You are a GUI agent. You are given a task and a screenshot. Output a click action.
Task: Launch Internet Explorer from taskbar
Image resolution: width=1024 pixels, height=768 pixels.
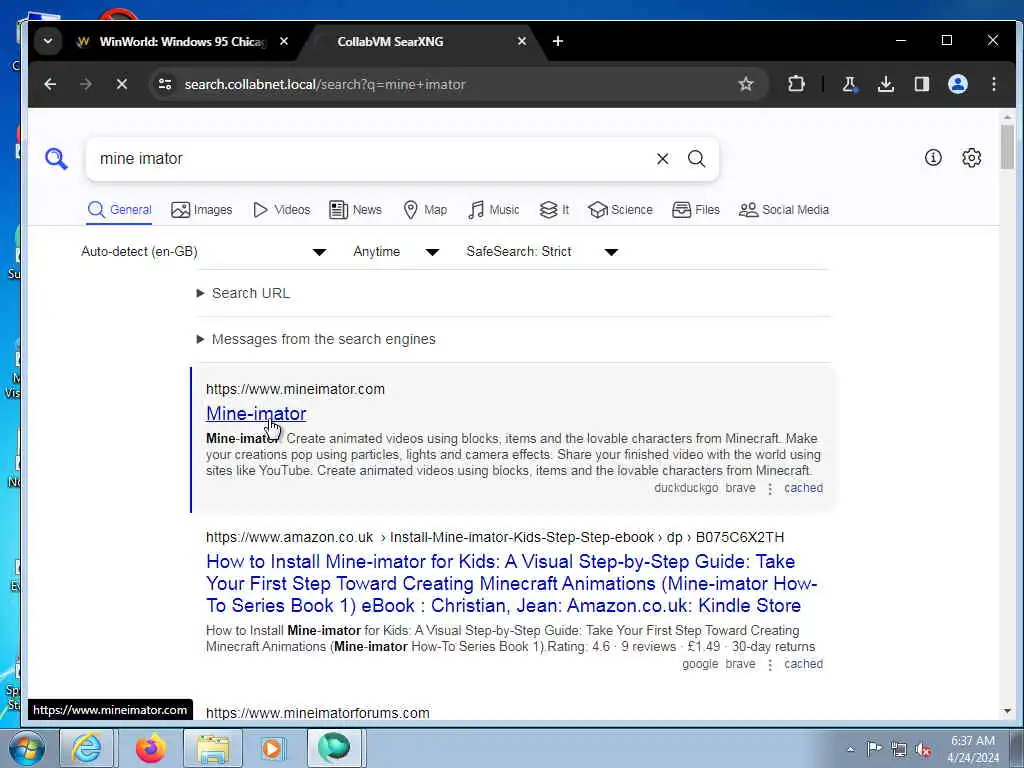(x=87, y=748)
